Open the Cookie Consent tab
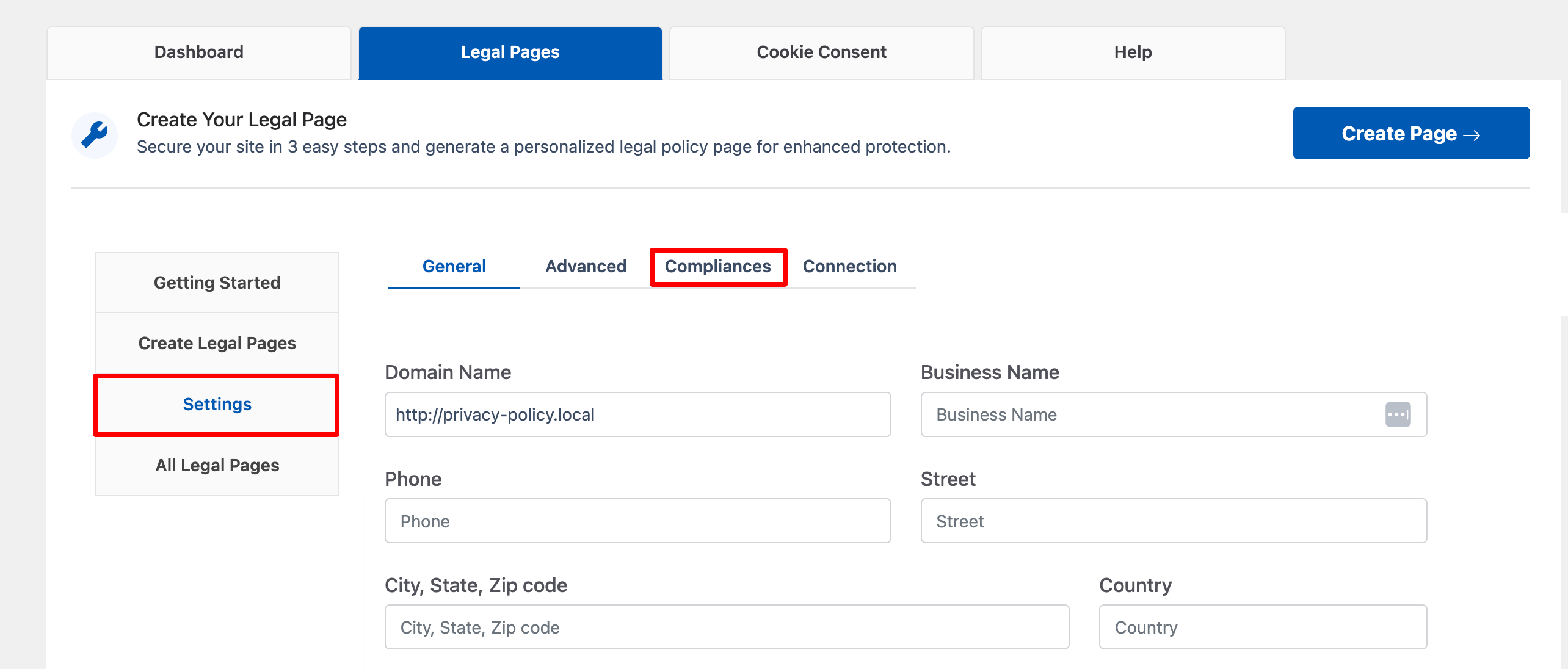 (821, 52)
